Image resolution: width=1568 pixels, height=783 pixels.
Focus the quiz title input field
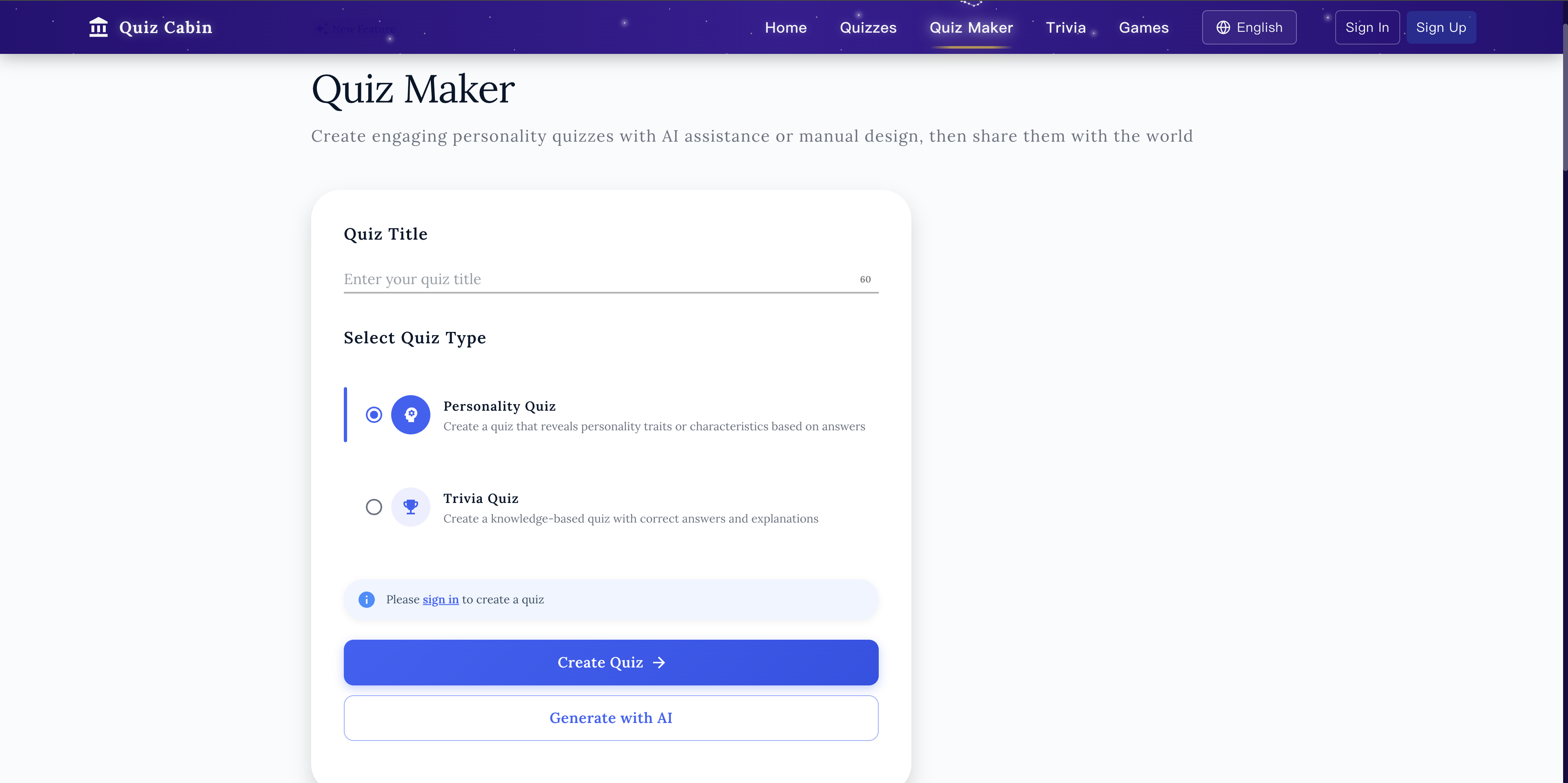(597, 279)
